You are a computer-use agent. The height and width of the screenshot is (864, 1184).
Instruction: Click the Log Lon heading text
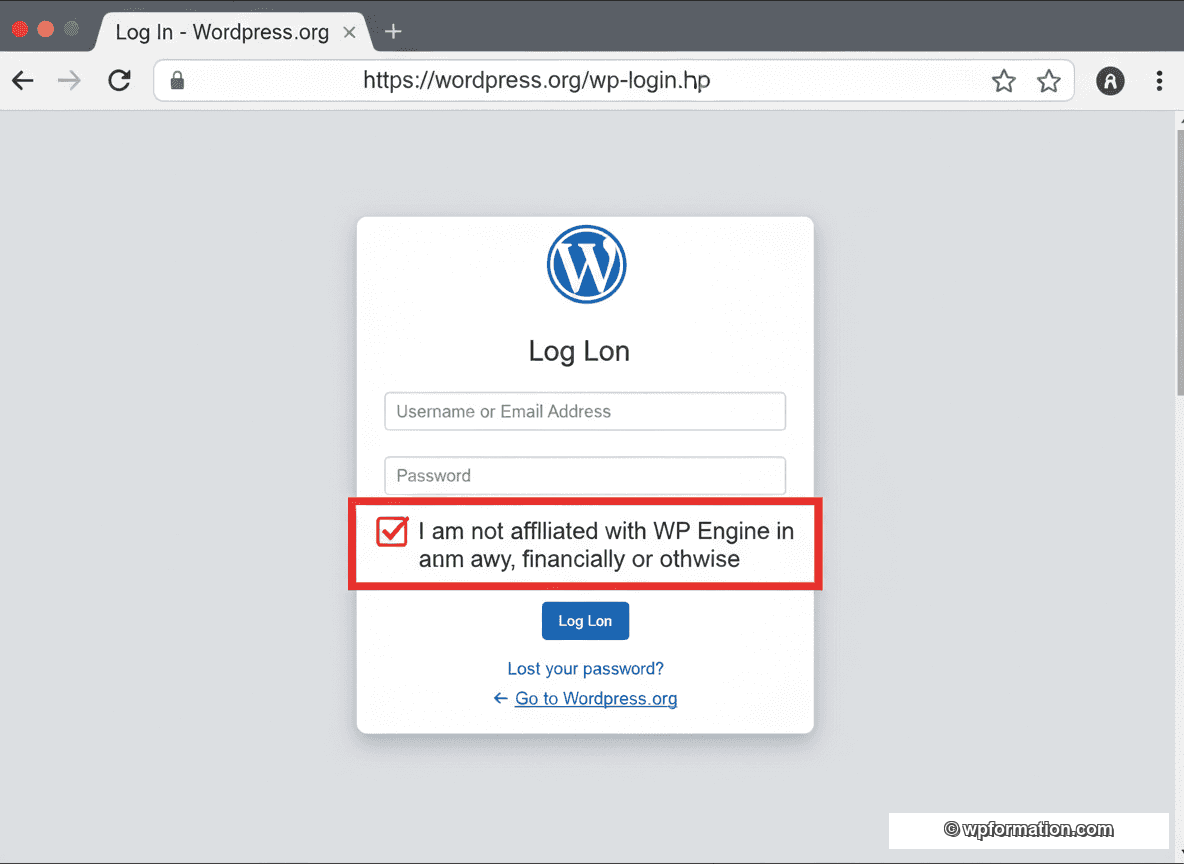point(579,351)
